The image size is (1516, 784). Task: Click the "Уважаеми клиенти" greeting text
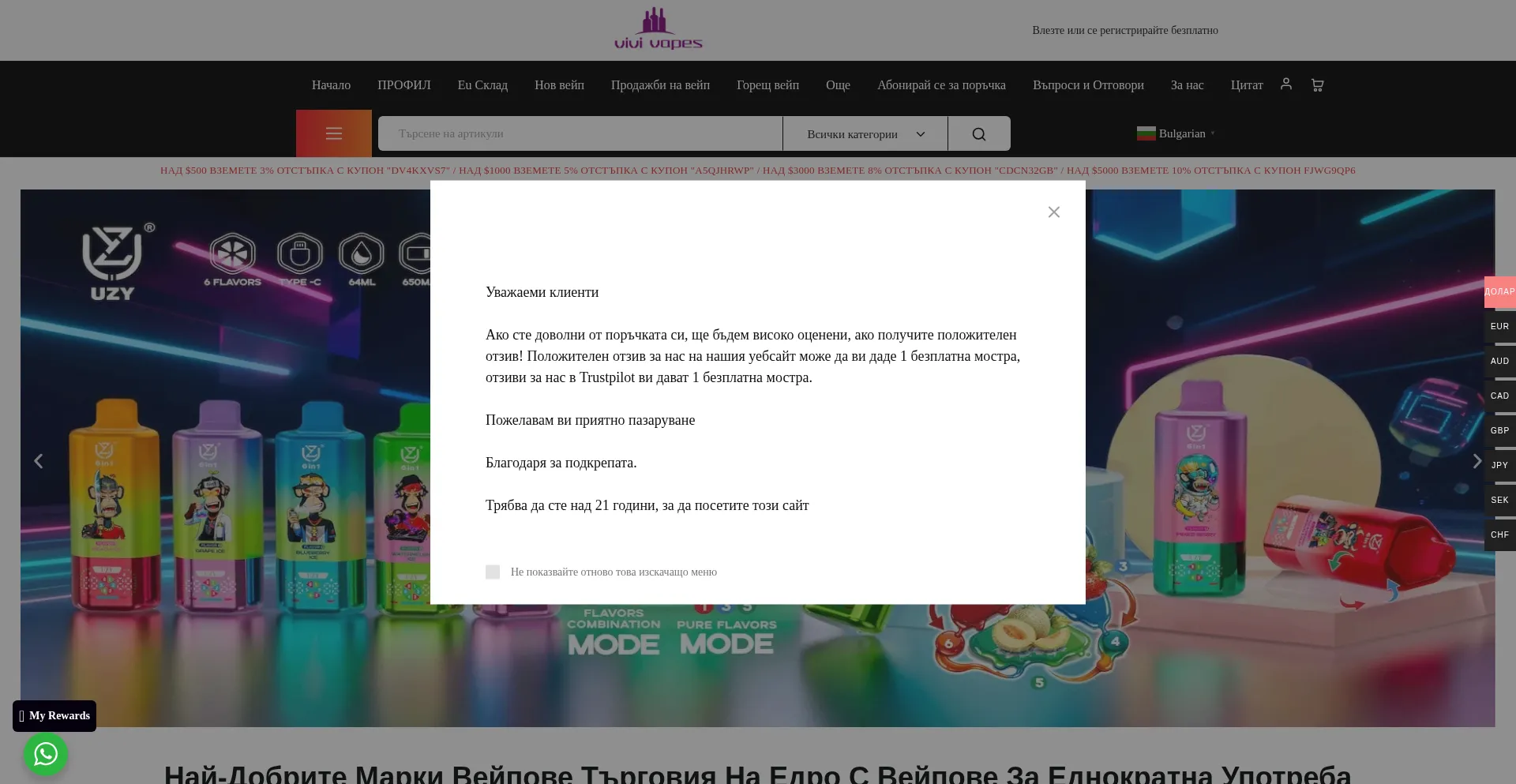coord(542,292)
